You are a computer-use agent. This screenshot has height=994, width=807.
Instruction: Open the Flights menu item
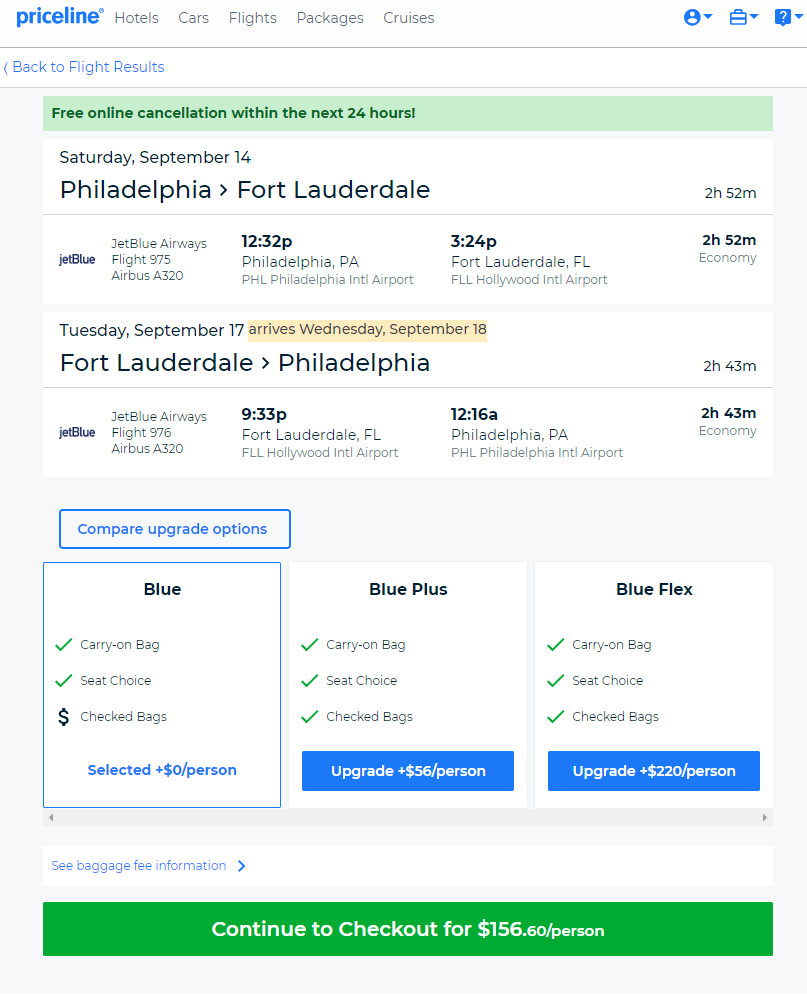(252, 18)
